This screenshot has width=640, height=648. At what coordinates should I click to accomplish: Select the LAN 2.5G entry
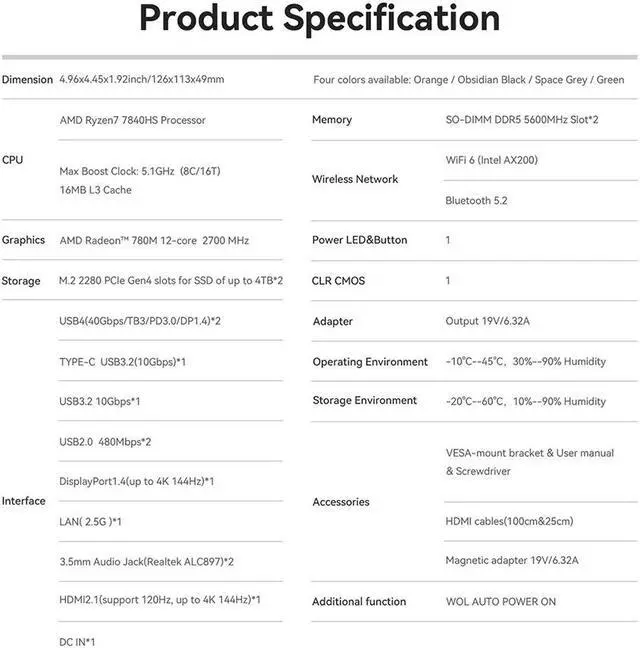point(90,521)
